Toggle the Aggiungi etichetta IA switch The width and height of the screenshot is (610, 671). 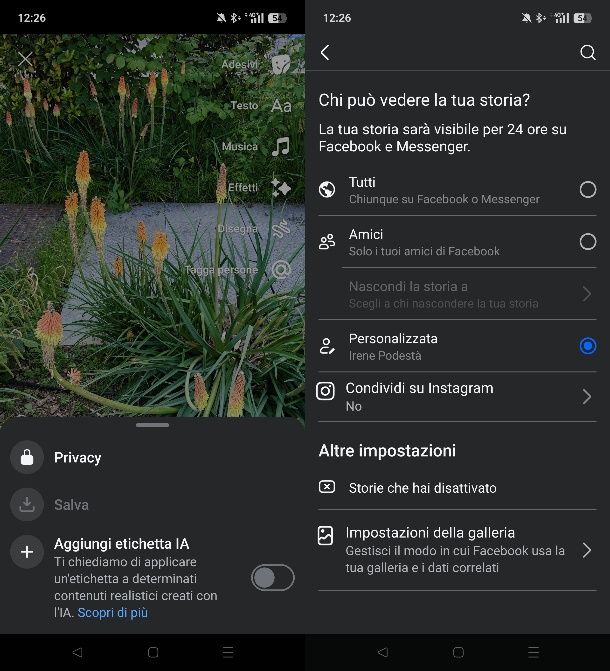tap(272, 577)
